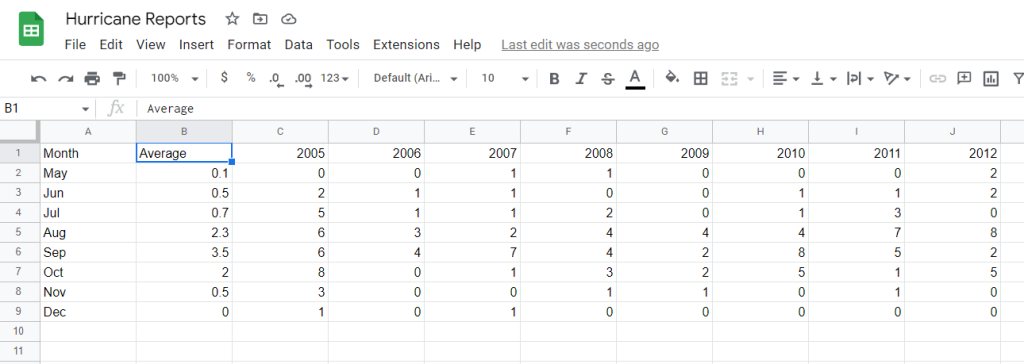The width and height of the screenshot is (1024, 364).
Task: Toggle strikethrough formatting
Action: coord(608,78)
